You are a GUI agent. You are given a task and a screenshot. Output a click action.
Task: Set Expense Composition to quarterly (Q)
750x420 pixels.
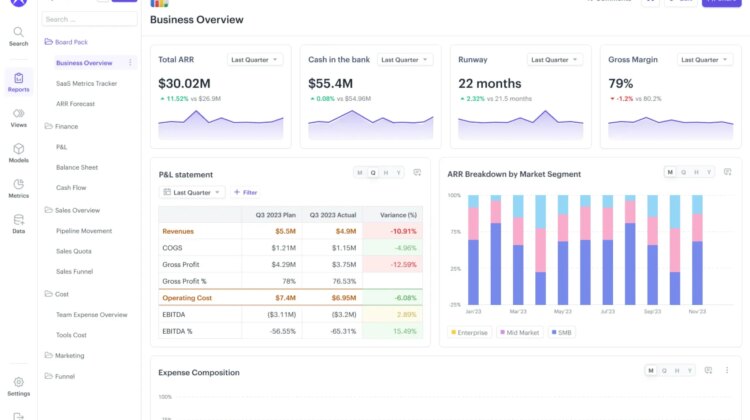coord(664,371)
